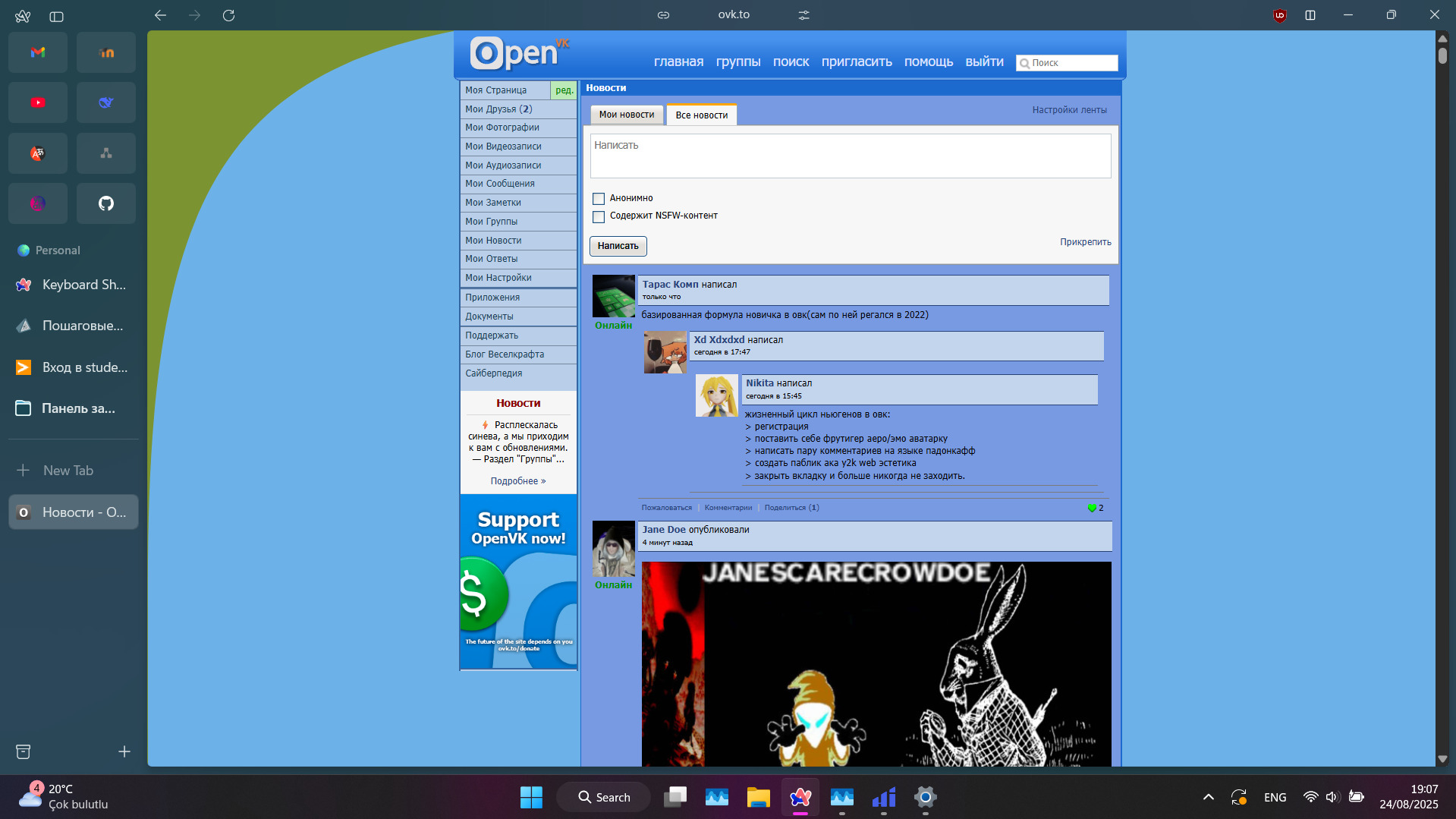Image resolution: width=1456 pixels, height=819 pixels.
Task: Enable the Анонимно checkbox
Action: (599, 199)
